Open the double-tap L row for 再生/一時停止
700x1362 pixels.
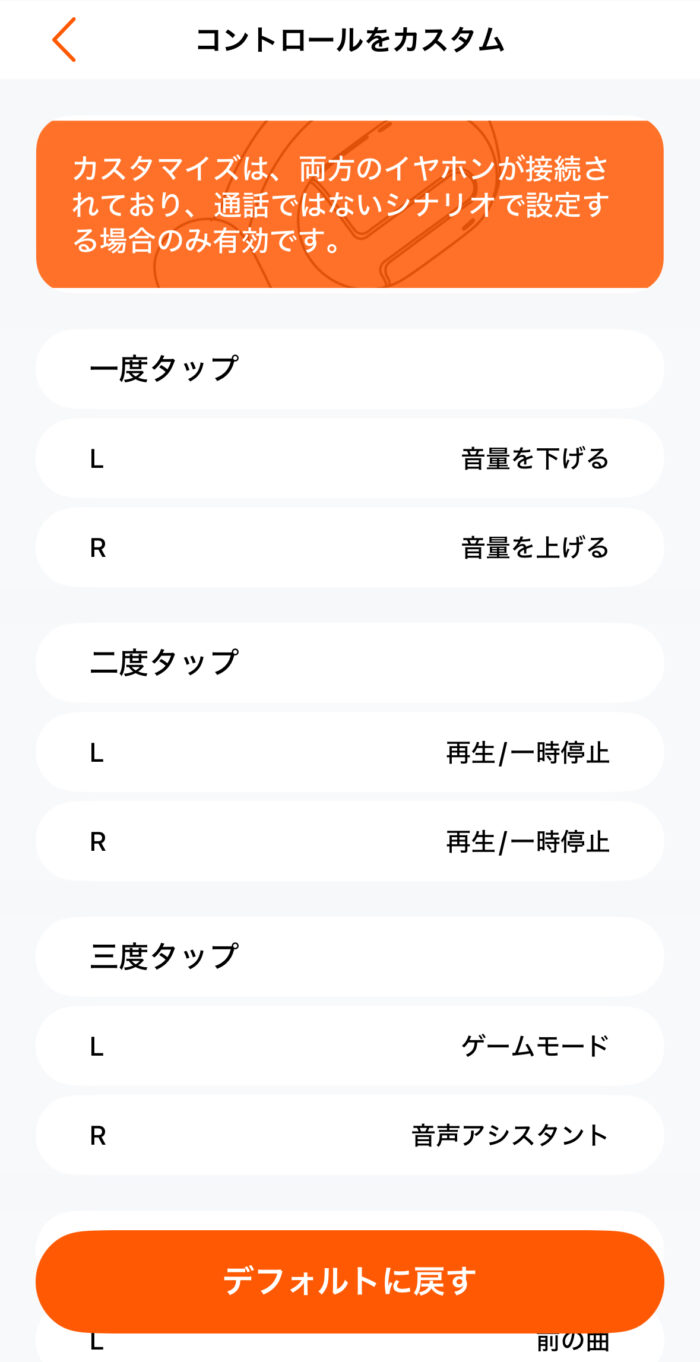click(349, 753)
